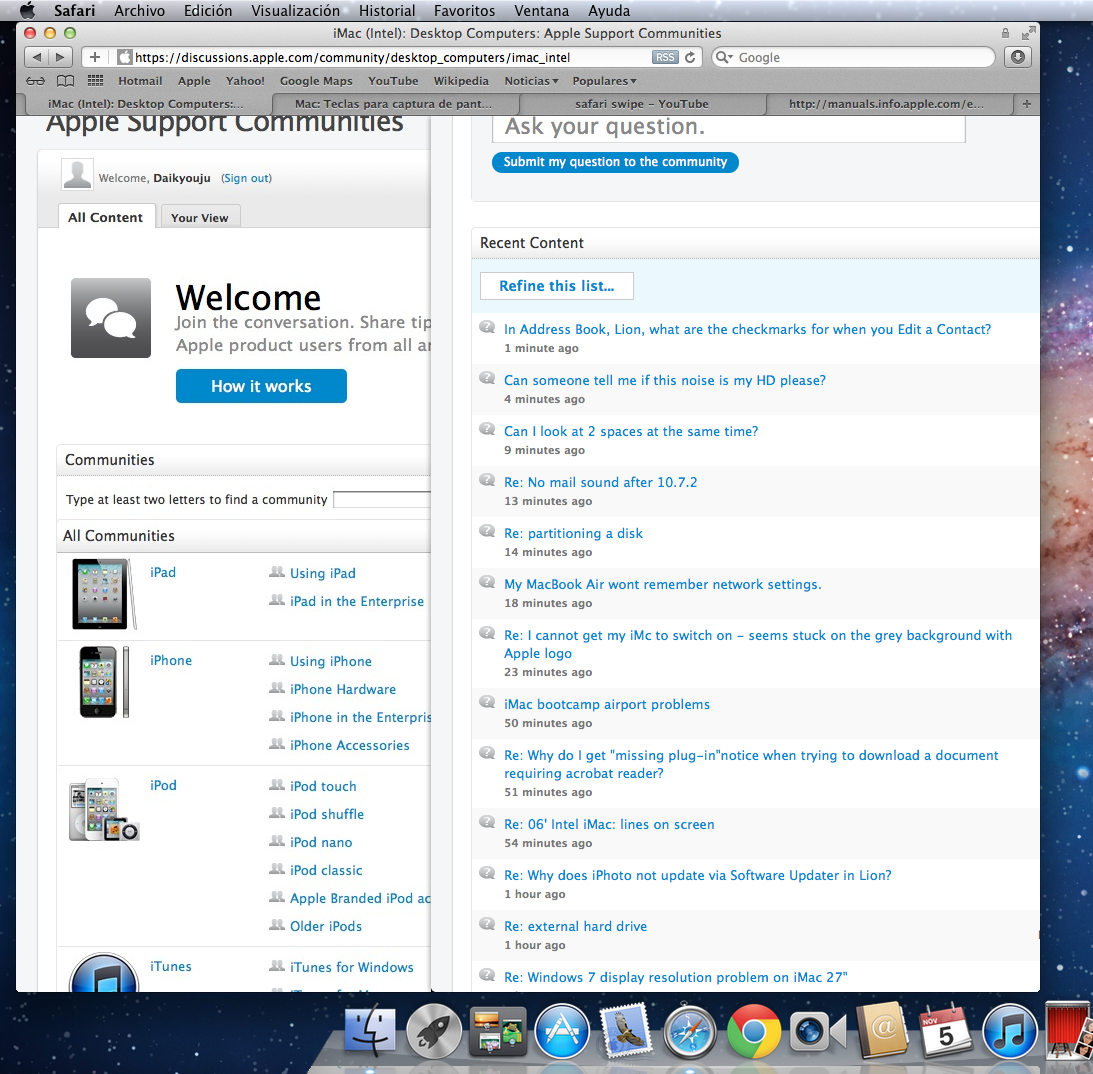Viewport: 1093px width, 1074px height.
Task: Click Submit my question to the community
Action: [x=615, y=162]
